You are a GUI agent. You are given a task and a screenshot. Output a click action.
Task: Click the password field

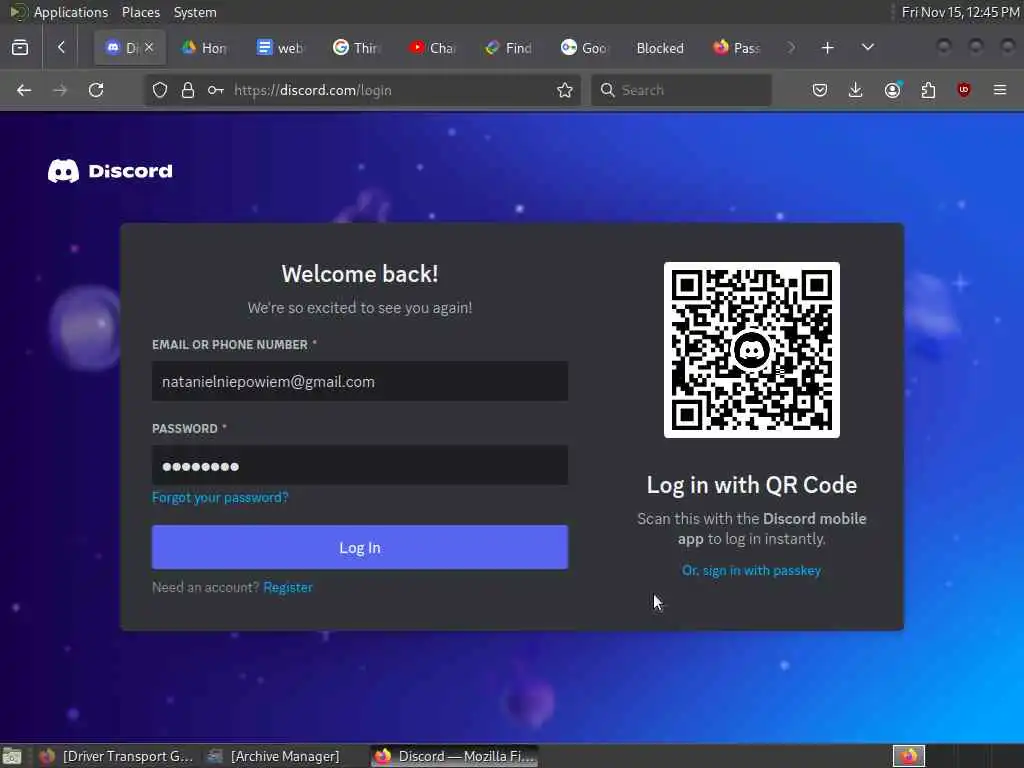(360, 466)
